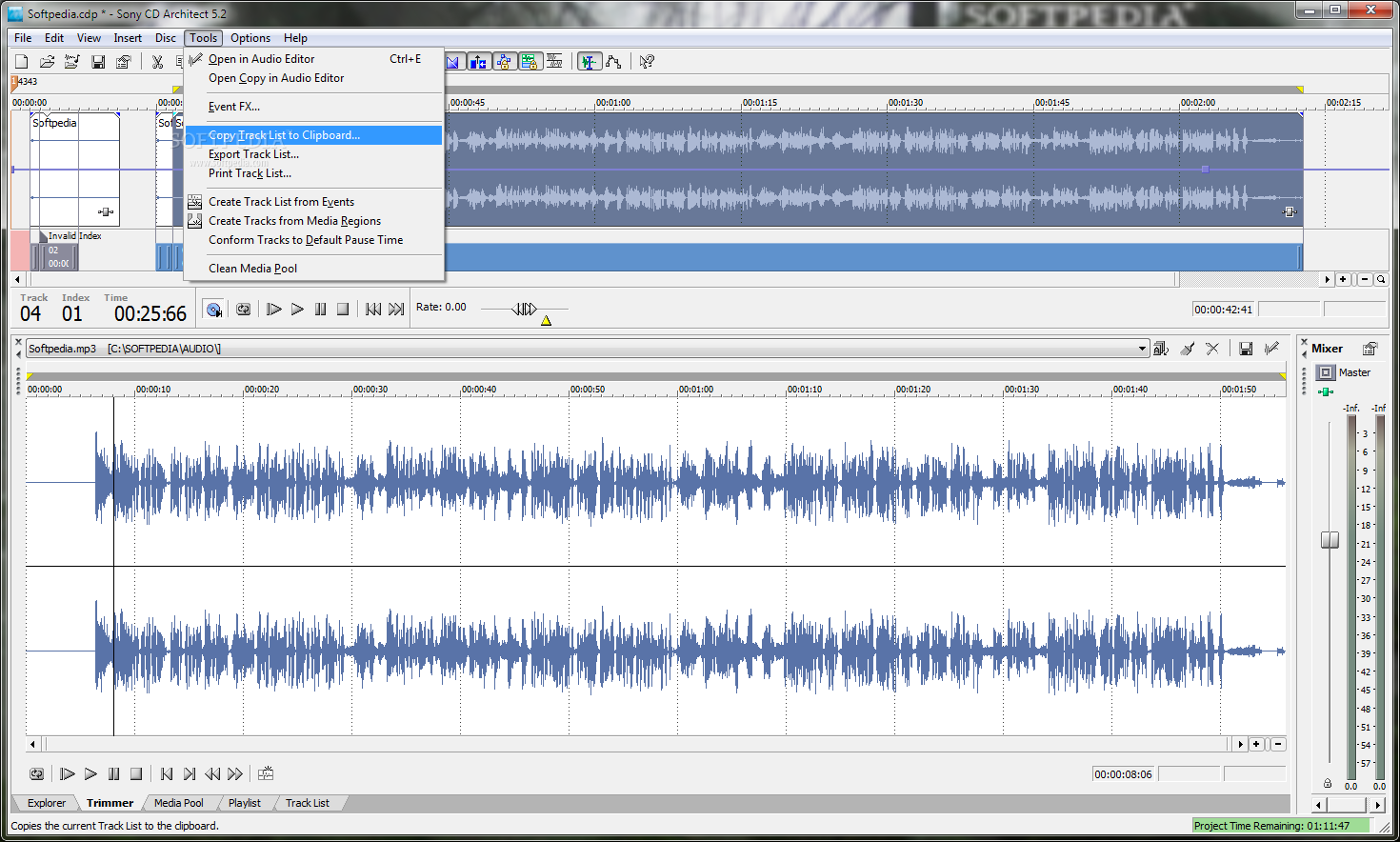This screenshot has height=842, width=1400.
Task: Click Play in the Trimmer transport
Action: coord(90,774)
